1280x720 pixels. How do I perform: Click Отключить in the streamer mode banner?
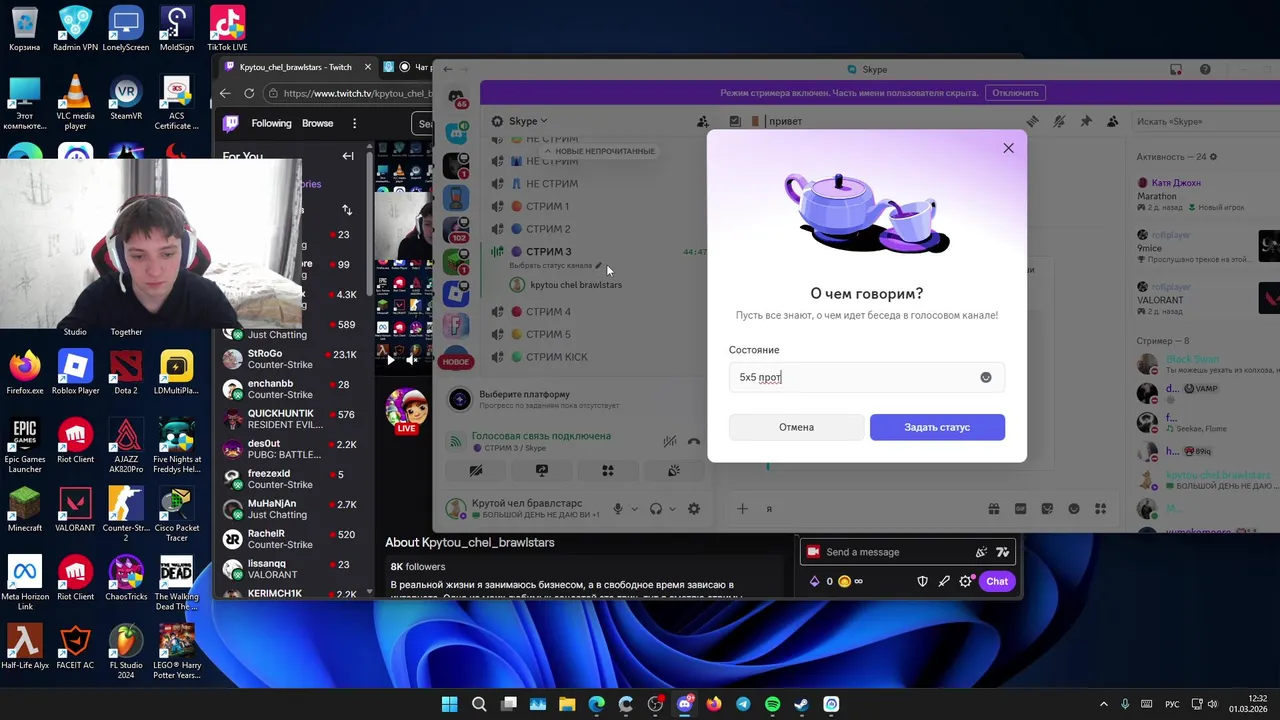pos(1015,92)
